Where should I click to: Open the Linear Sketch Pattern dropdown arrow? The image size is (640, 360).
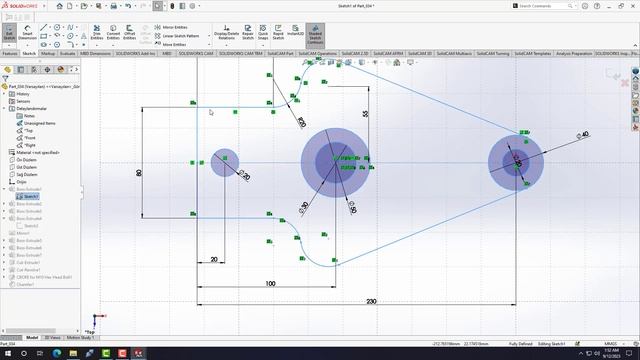tap(209, 36)
